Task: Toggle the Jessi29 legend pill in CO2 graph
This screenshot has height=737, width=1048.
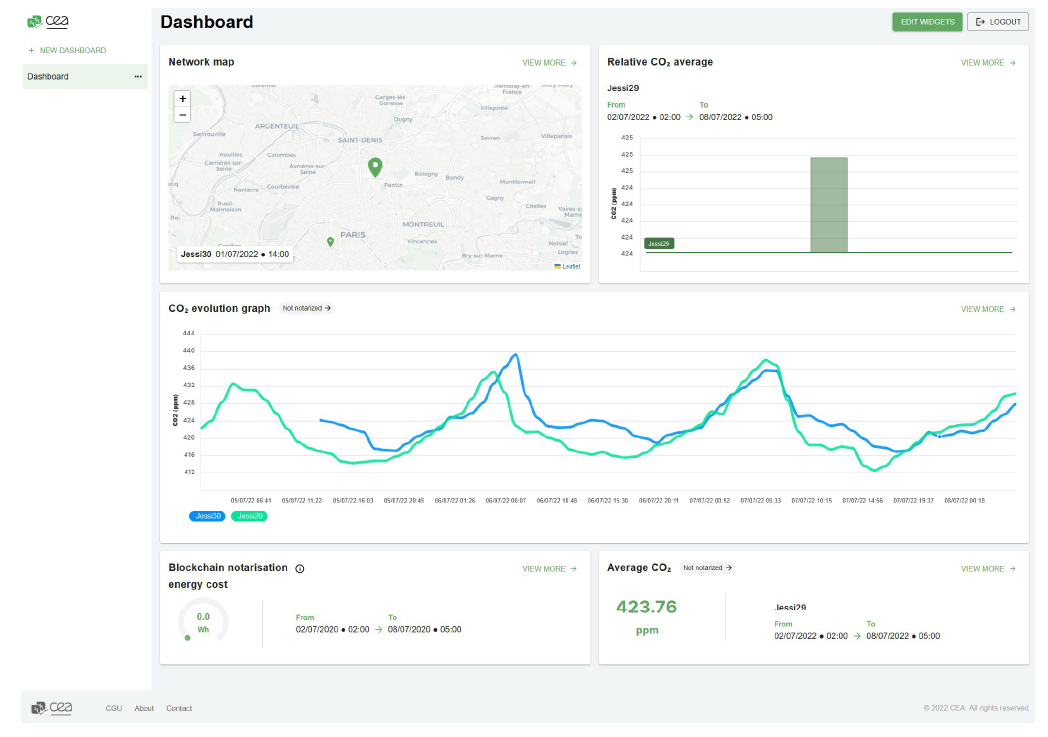Action: [249, 516]
